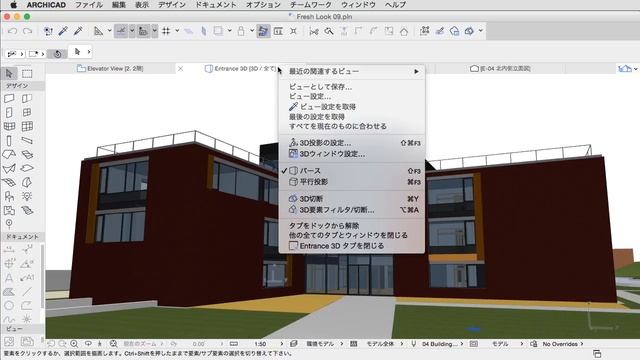Select the Arrow tool in toolbox

coord(9,73)
